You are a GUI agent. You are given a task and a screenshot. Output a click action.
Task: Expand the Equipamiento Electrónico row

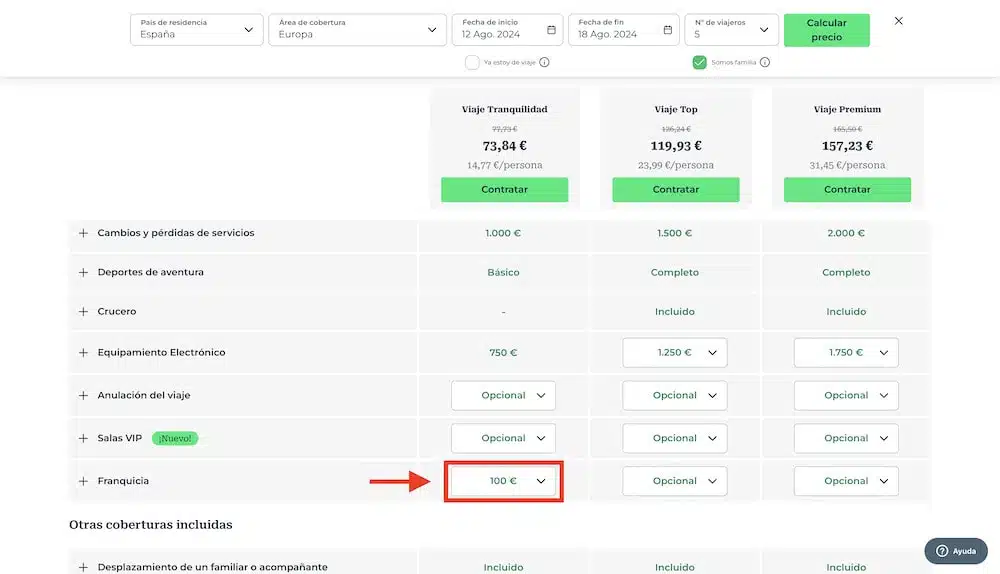tap(83, 353)
